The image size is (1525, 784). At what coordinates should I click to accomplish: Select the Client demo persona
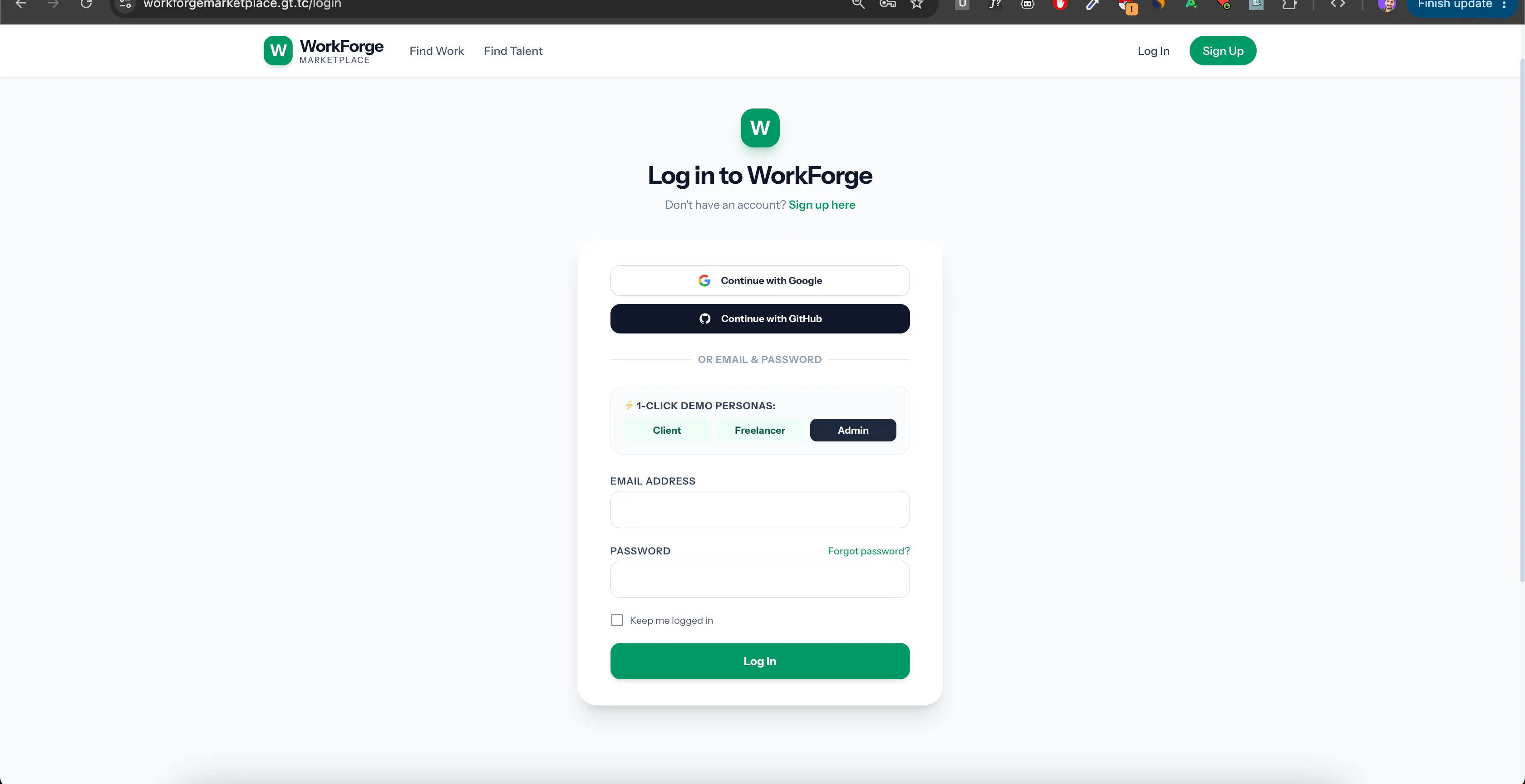[x=667, y=430]
